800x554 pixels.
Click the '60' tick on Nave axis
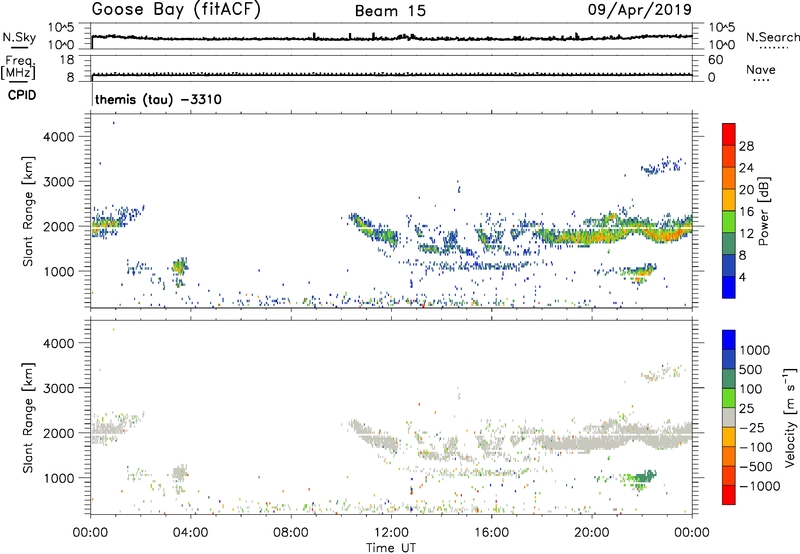[x=715, y=60]
